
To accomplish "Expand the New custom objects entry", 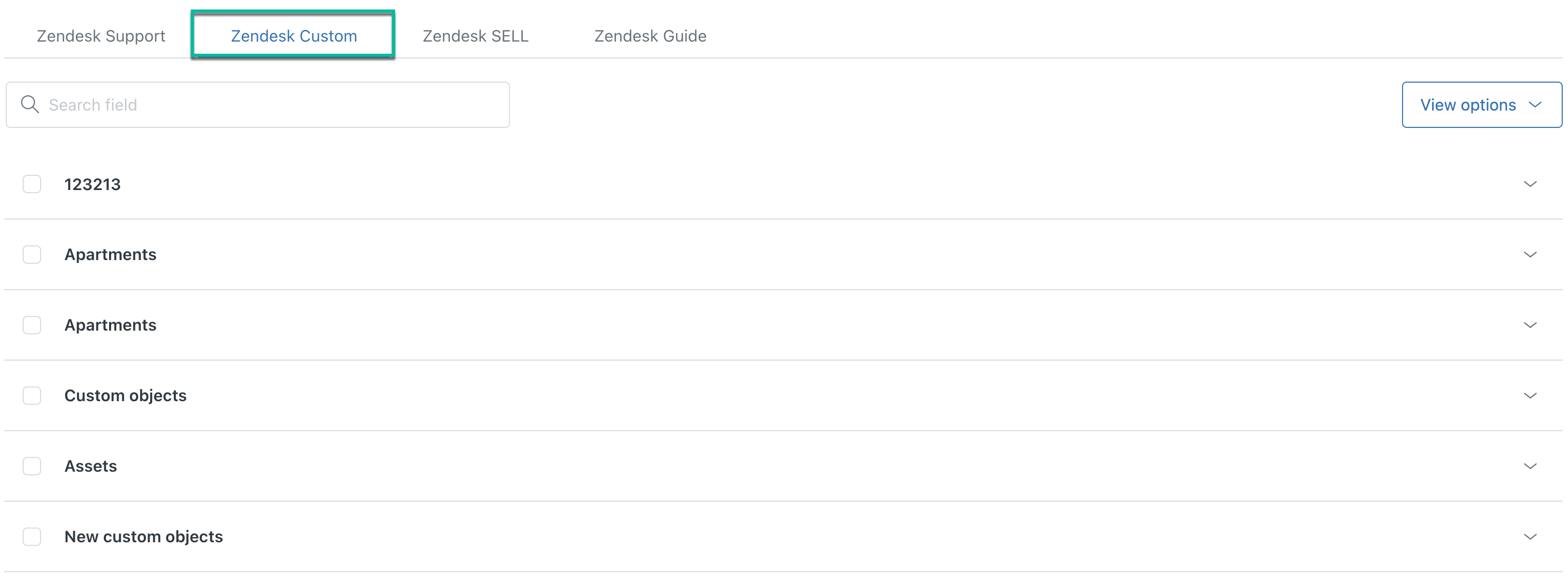I will tap(1531, 536).
